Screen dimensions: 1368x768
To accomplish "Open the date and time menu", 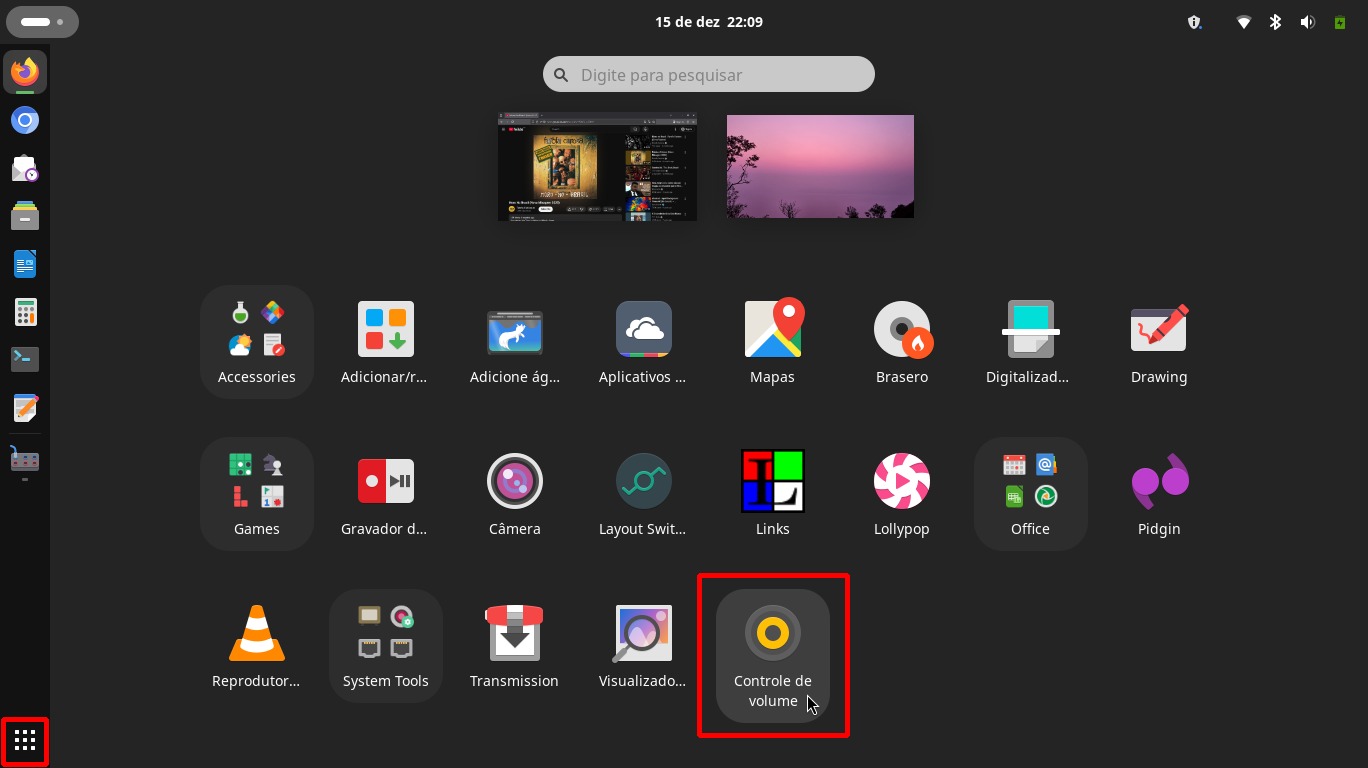I will point(709,21).
